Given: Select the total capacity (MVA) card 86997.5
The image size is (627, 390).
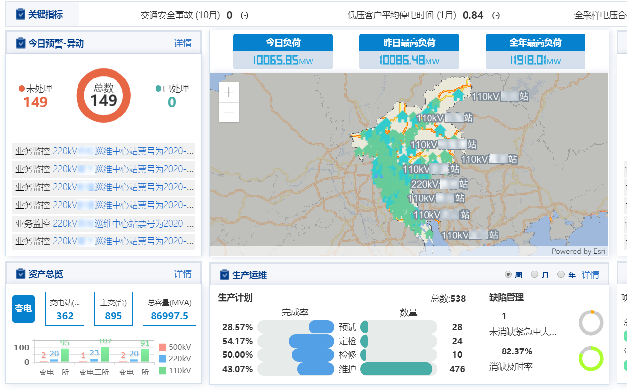Looking at the screenshot, I should pyautogui.click(x=170, y=309).
